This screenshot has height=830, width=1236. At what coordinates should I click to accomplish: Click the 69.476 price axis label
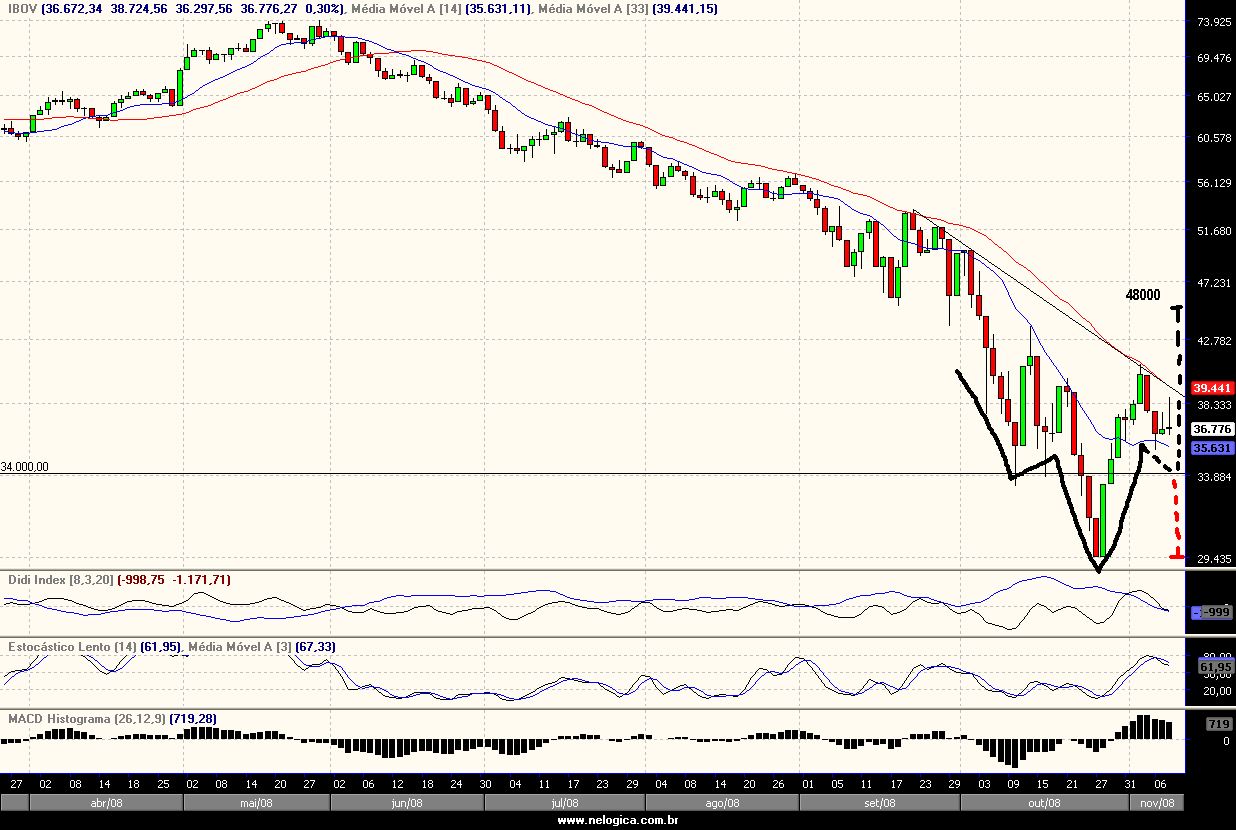click(1214, 58)
